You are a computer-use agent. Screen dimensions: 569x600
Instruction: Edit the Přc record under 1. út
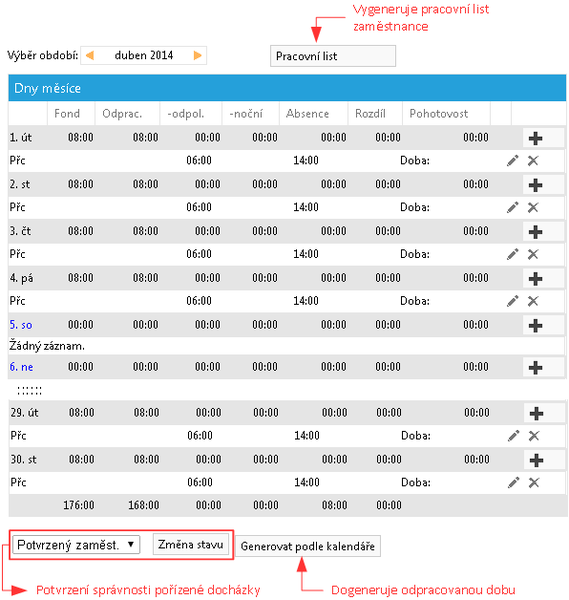tap(512, 161)
